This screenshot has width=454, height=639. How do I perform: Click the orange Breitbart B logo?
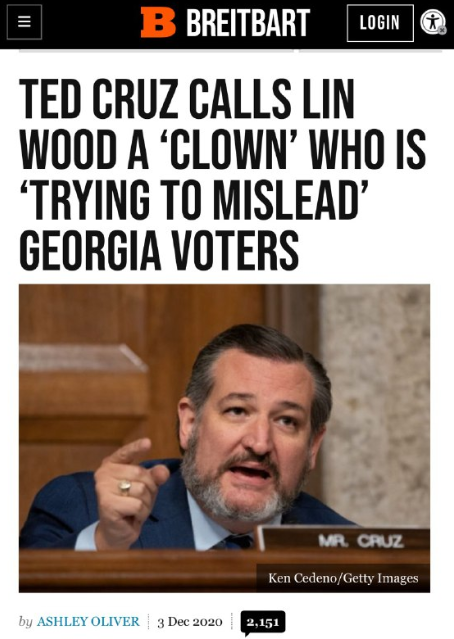pos(158,22)
